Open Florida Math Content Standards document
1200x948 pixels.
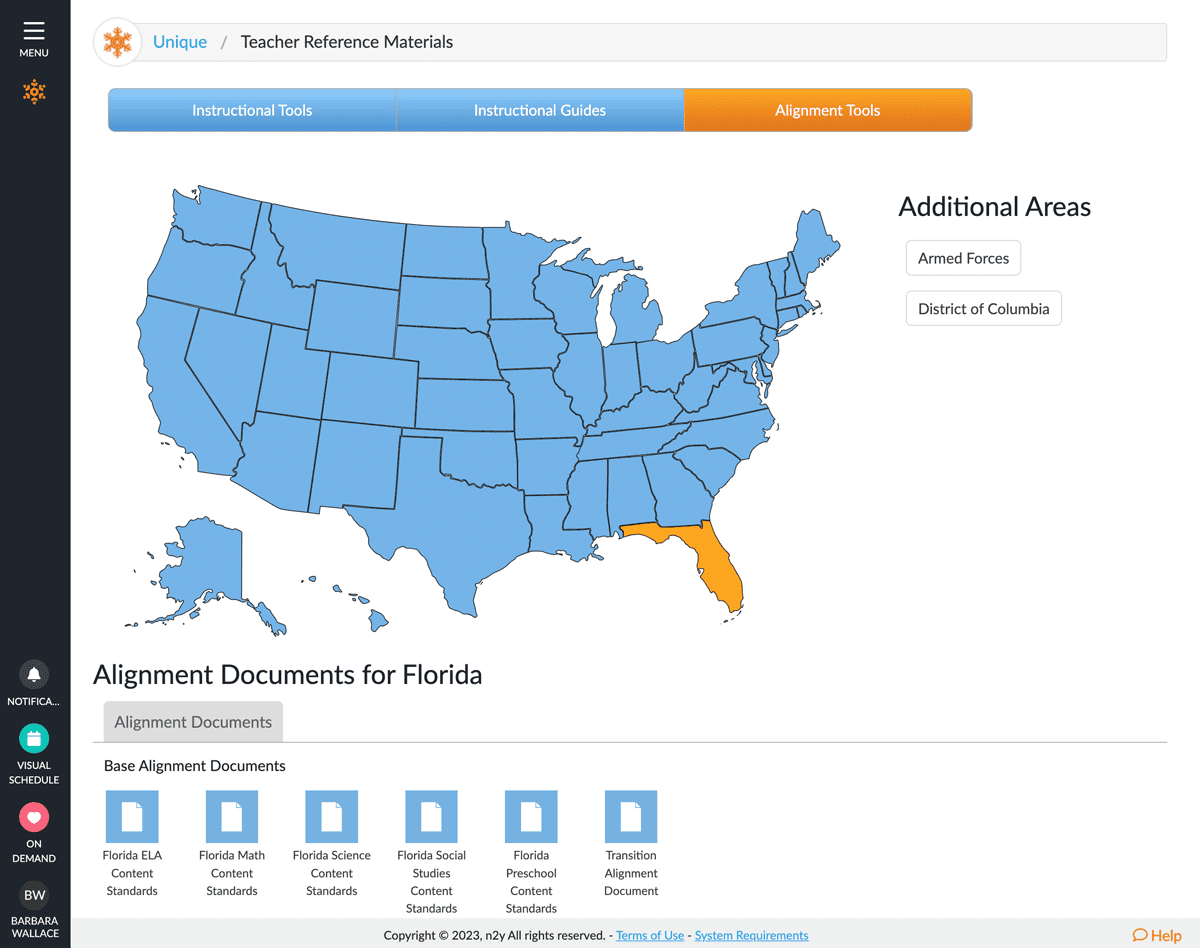[x=232, y=817]
